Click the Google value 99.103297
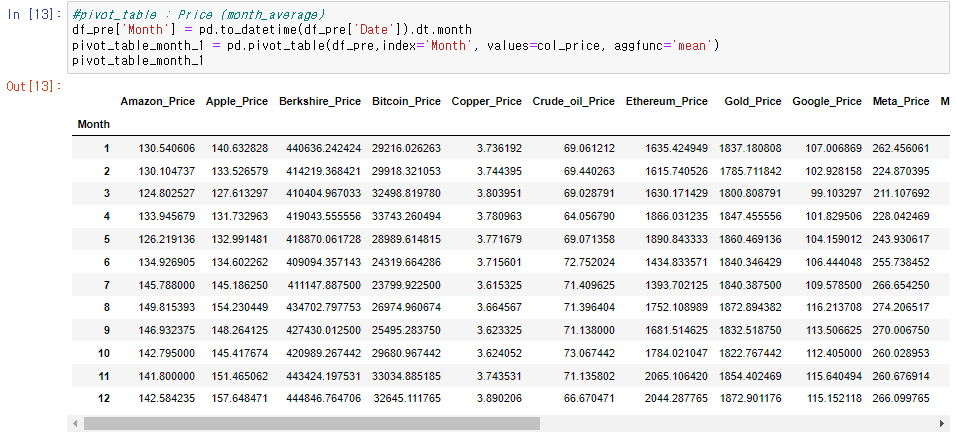Image resolution: width=956 pixels, height=432 pixels. 836,194
